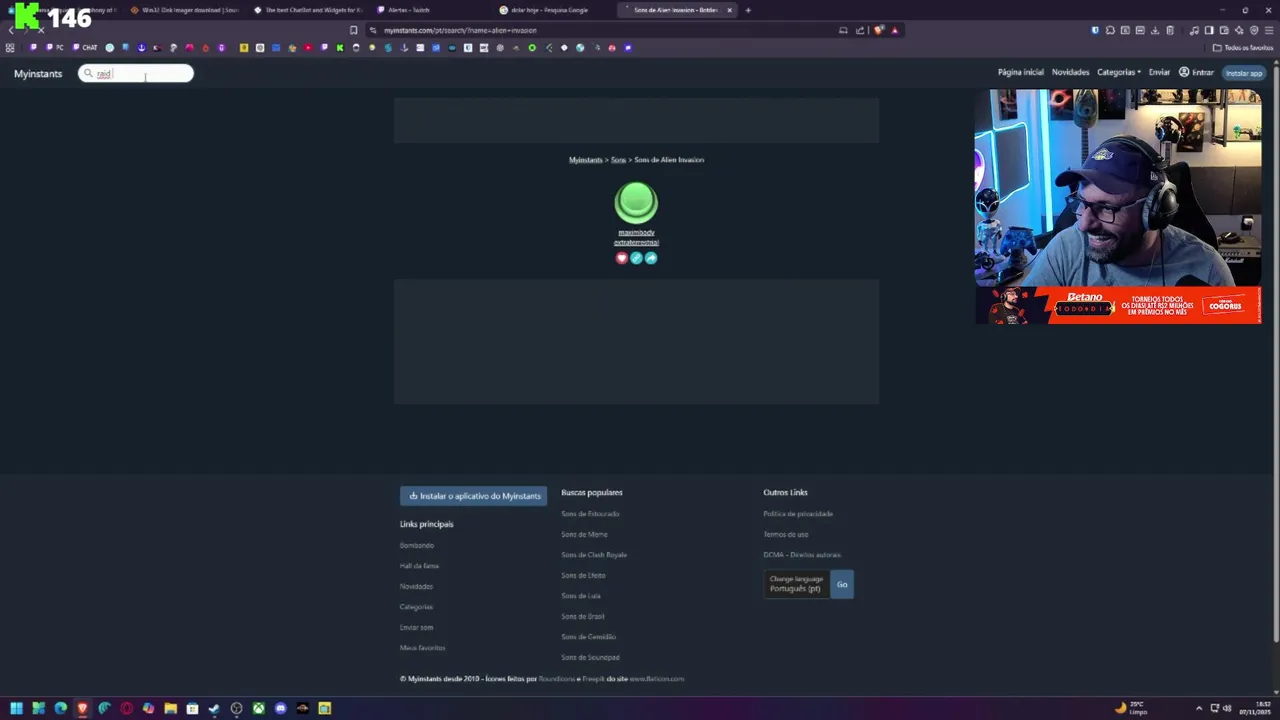Screen dimensions: 1280x720
Task: Click the Bitwarden shield extension icon
Action: (x=1095, y=30)
